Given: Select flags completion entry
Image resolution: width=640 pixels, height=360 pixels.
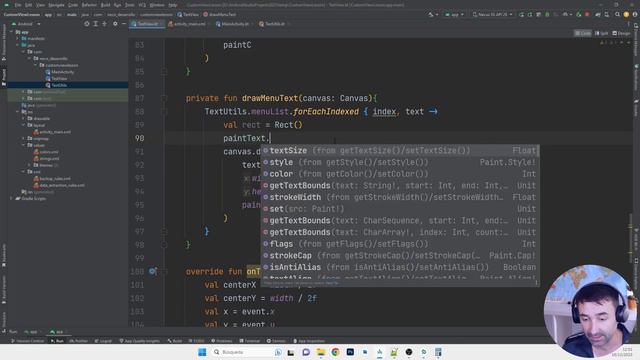Looking at the screenshot, I should [x=400, y=244].
